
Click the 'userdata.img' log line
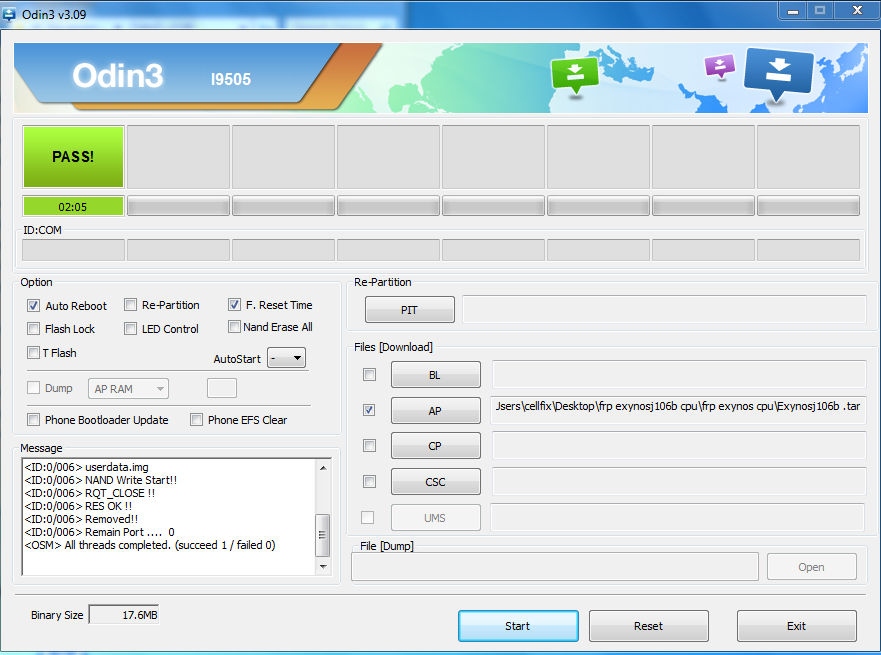[87, 467]
